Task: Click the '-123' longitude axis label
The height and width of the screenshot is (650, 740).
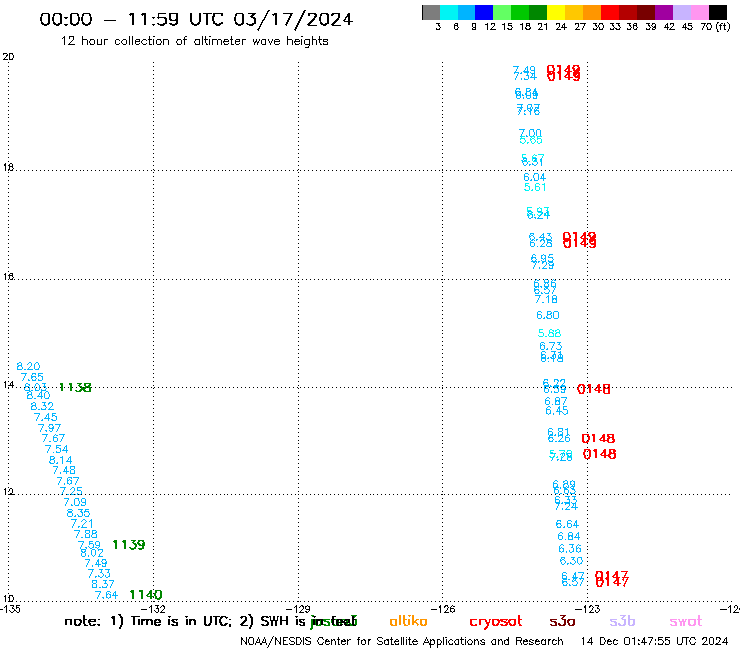Action: [x=588, y=609]
